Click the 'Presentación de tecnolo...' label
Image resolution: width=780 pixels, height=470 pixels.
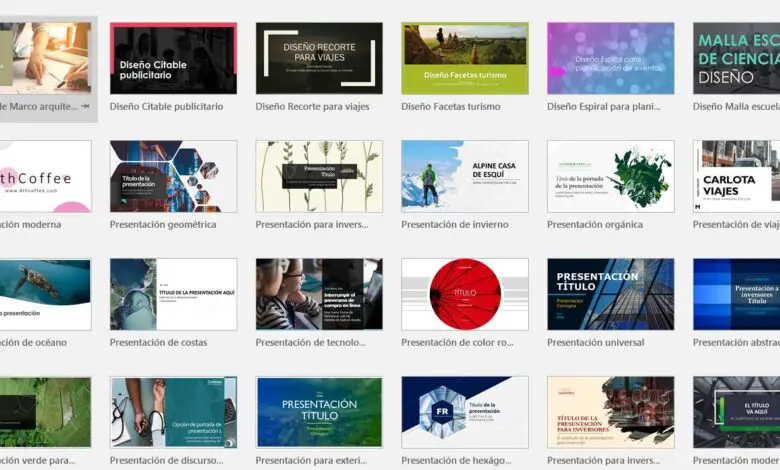tap(310, 342)
